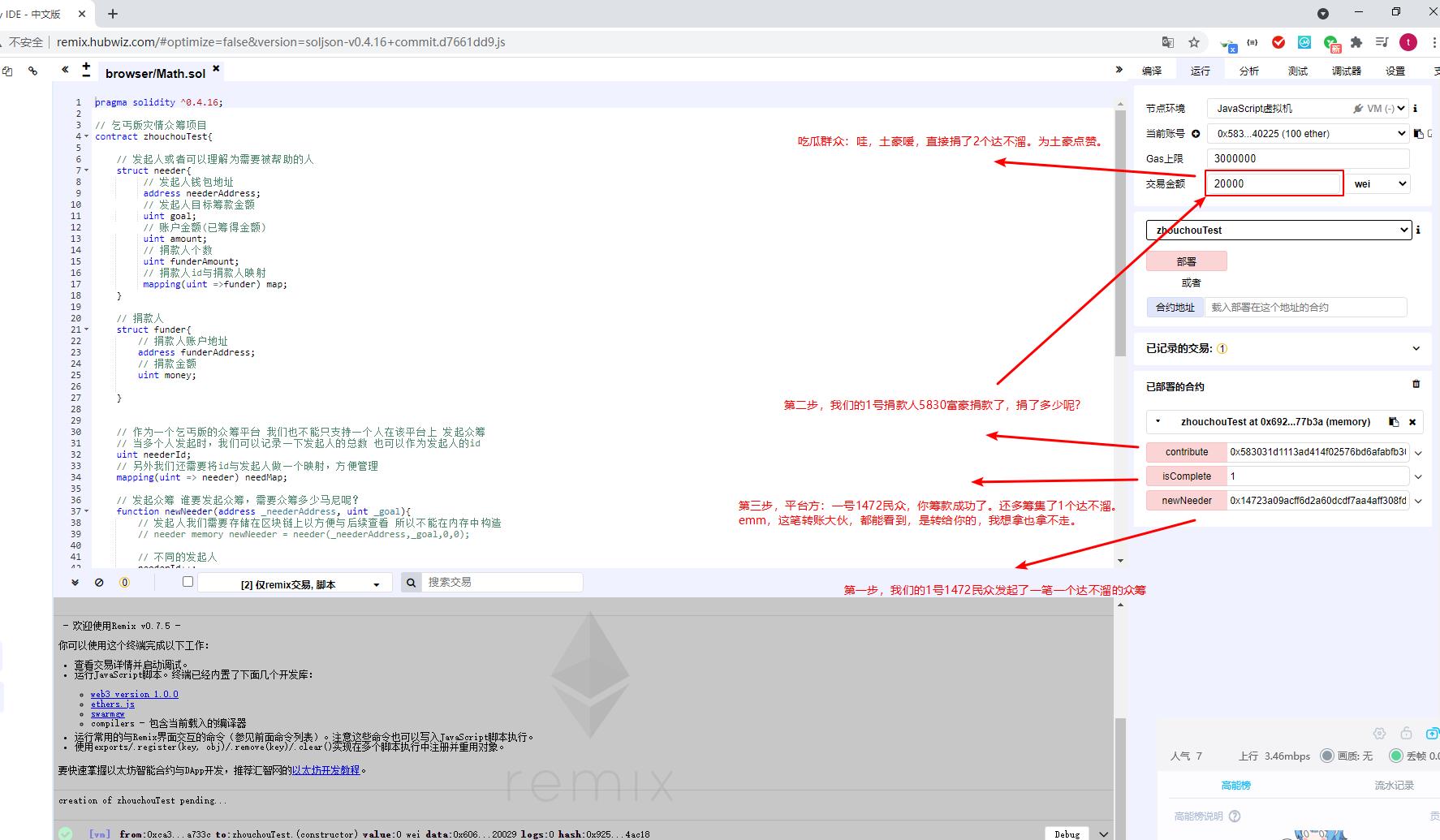The image size is (1440, 840).
Task: Expand the recorded transactions section
Action: click(1416, 348)
